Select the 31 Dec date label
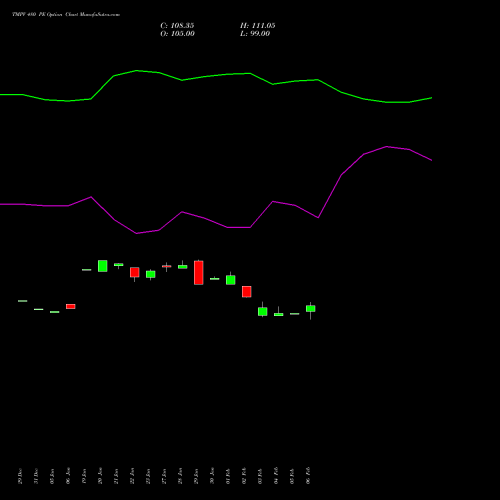Viewport: 500px width, 500px height. click(36, 476)
